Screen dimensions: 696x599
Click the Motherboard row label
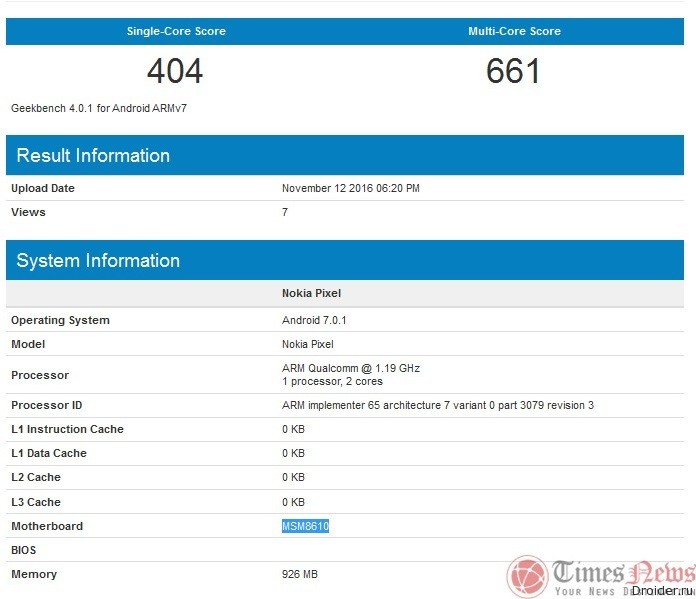coord(47,526)
